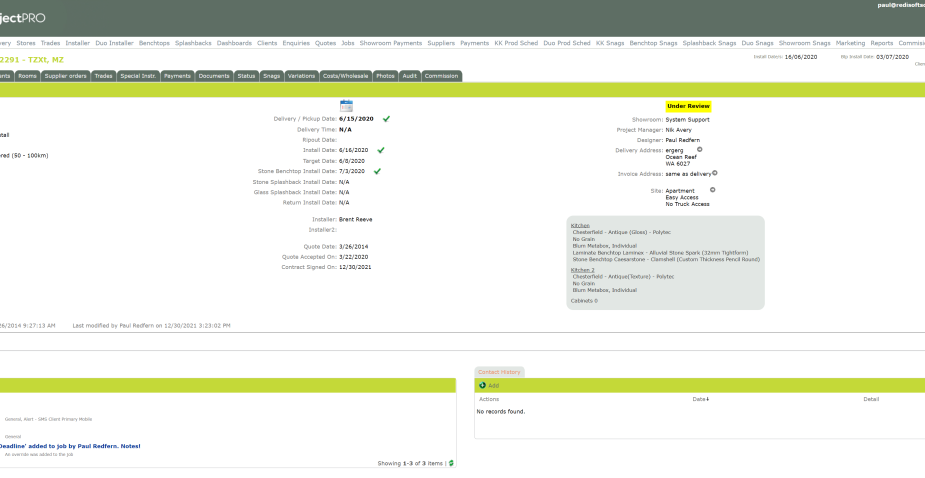Switch to the Costs/Wholesale tab
Viewport: 925px width, 478px height.
click(x=346, y=76)
